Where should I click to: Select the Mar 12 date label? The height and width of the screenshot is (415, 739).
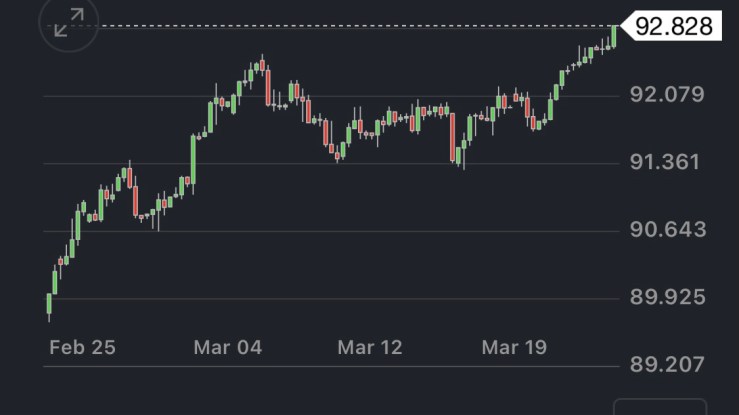click(x=369, y=347)
